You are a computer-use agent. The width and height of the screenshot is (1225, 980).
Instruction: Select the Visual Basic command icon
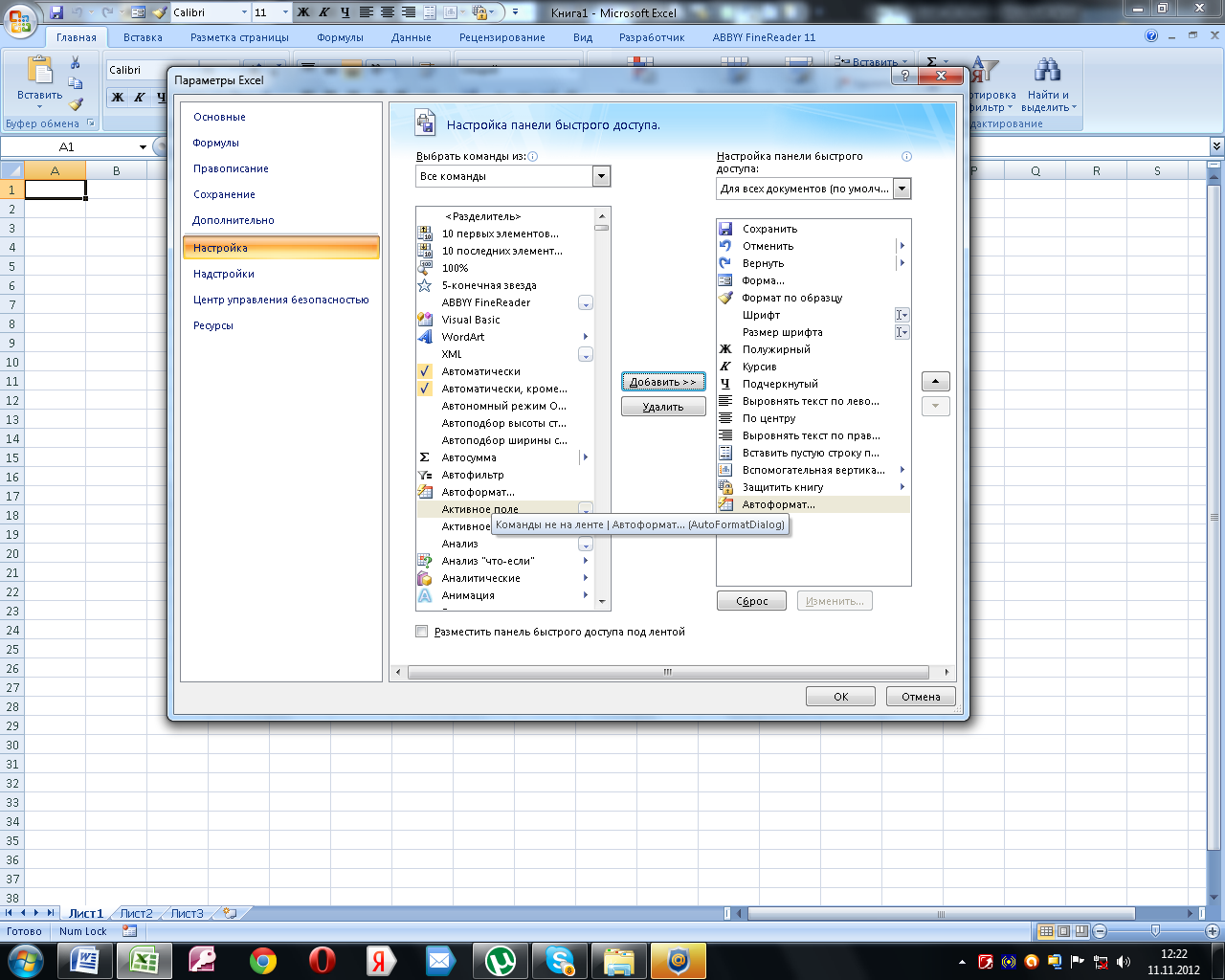(425, 320)
